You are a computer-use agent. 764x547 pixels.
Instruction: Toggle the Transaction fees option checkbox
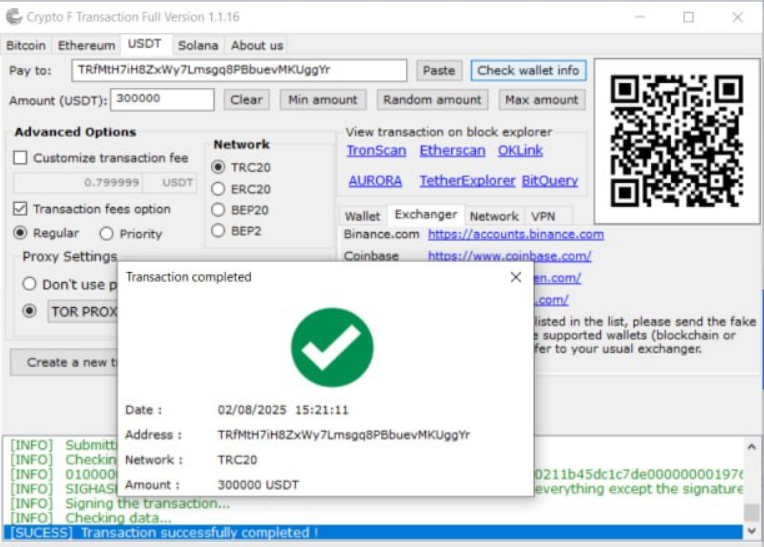click(x=20, y=209)
